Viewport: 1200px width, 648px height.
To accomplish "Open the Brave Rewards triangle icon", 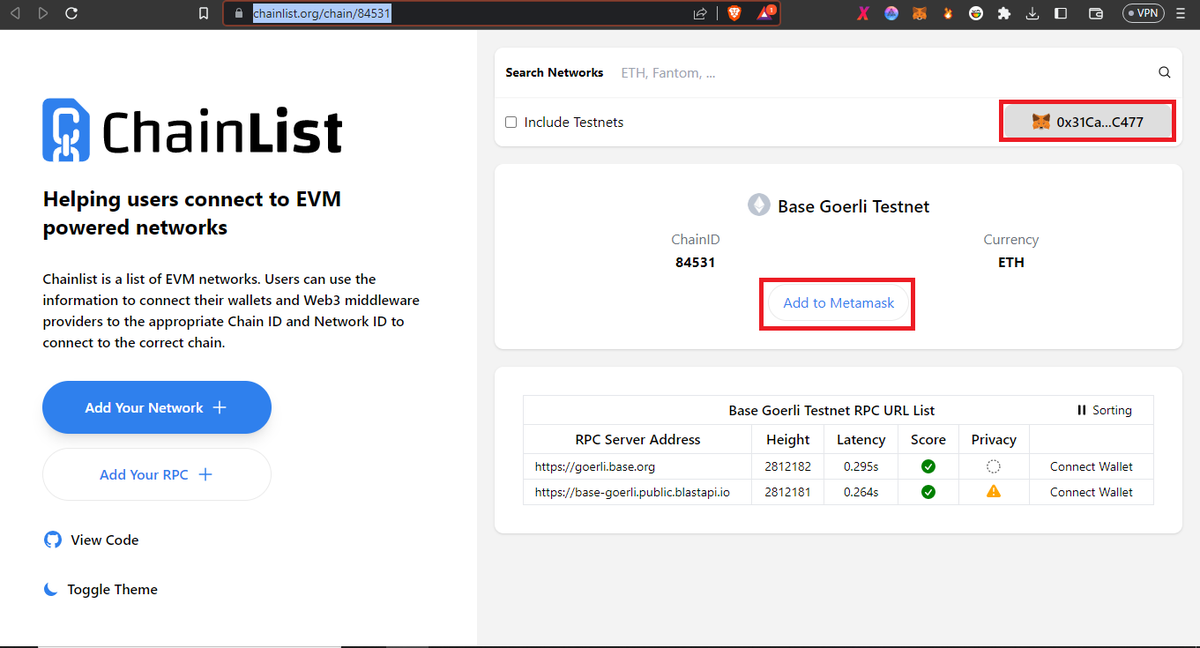I will [x=765, y=13].
